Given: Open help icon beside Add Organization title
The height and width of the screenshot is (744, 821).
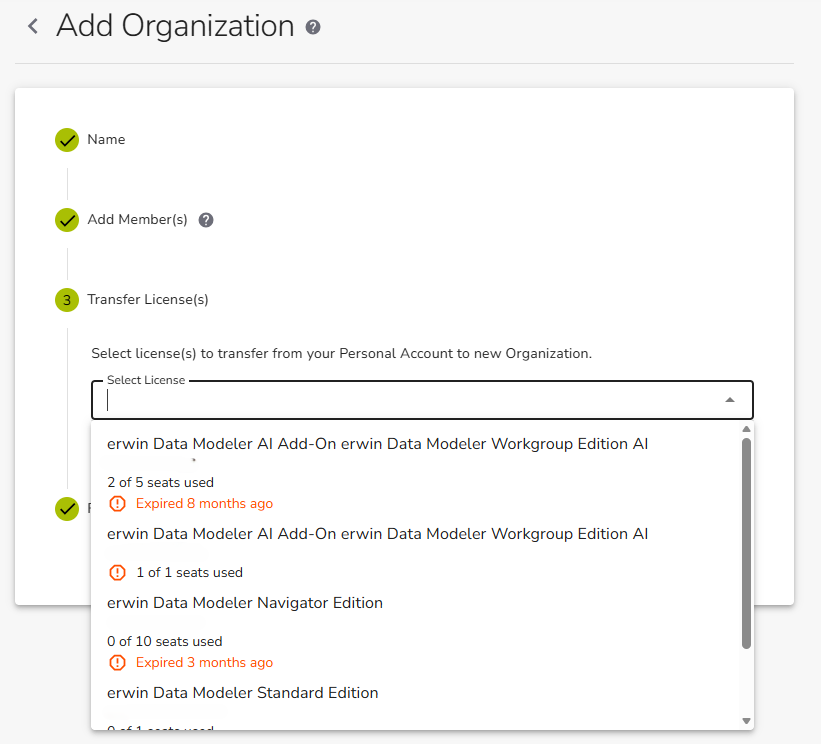Looking at the screenshot, I should point(313,27).
